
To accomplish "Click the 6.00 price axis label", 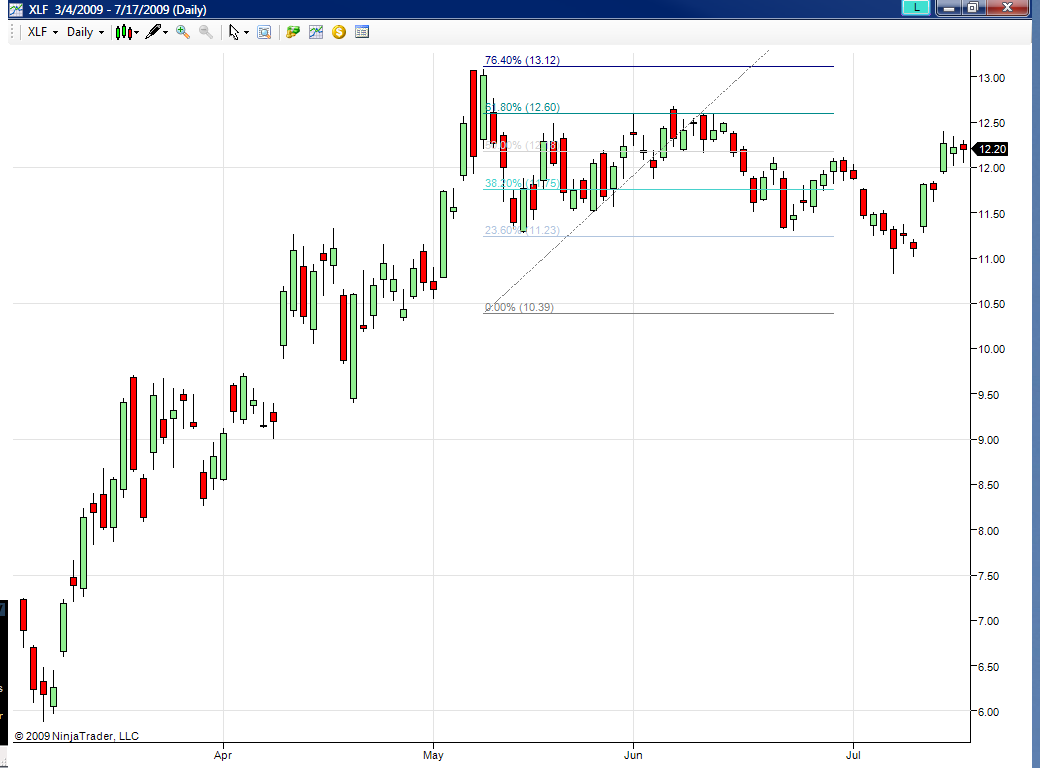I will coord(989,712).
